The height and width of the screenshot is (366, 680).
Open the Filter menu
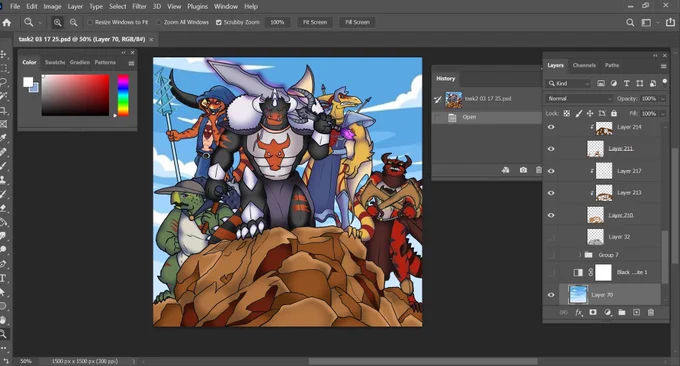click(x=139, y=7)
